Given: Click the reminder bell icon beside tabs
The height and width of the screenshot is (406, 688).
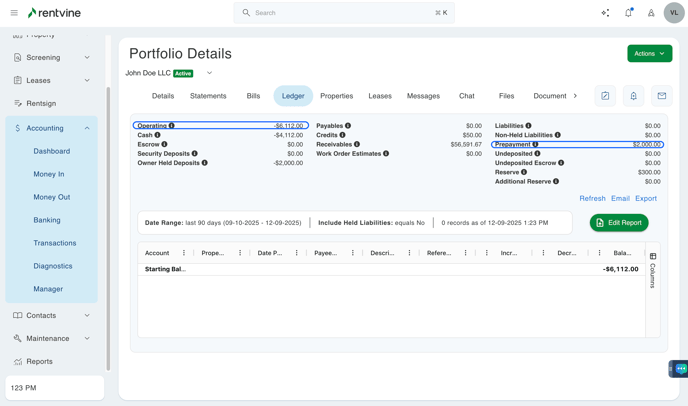Looking at the screenshot, I should point(633,96).
